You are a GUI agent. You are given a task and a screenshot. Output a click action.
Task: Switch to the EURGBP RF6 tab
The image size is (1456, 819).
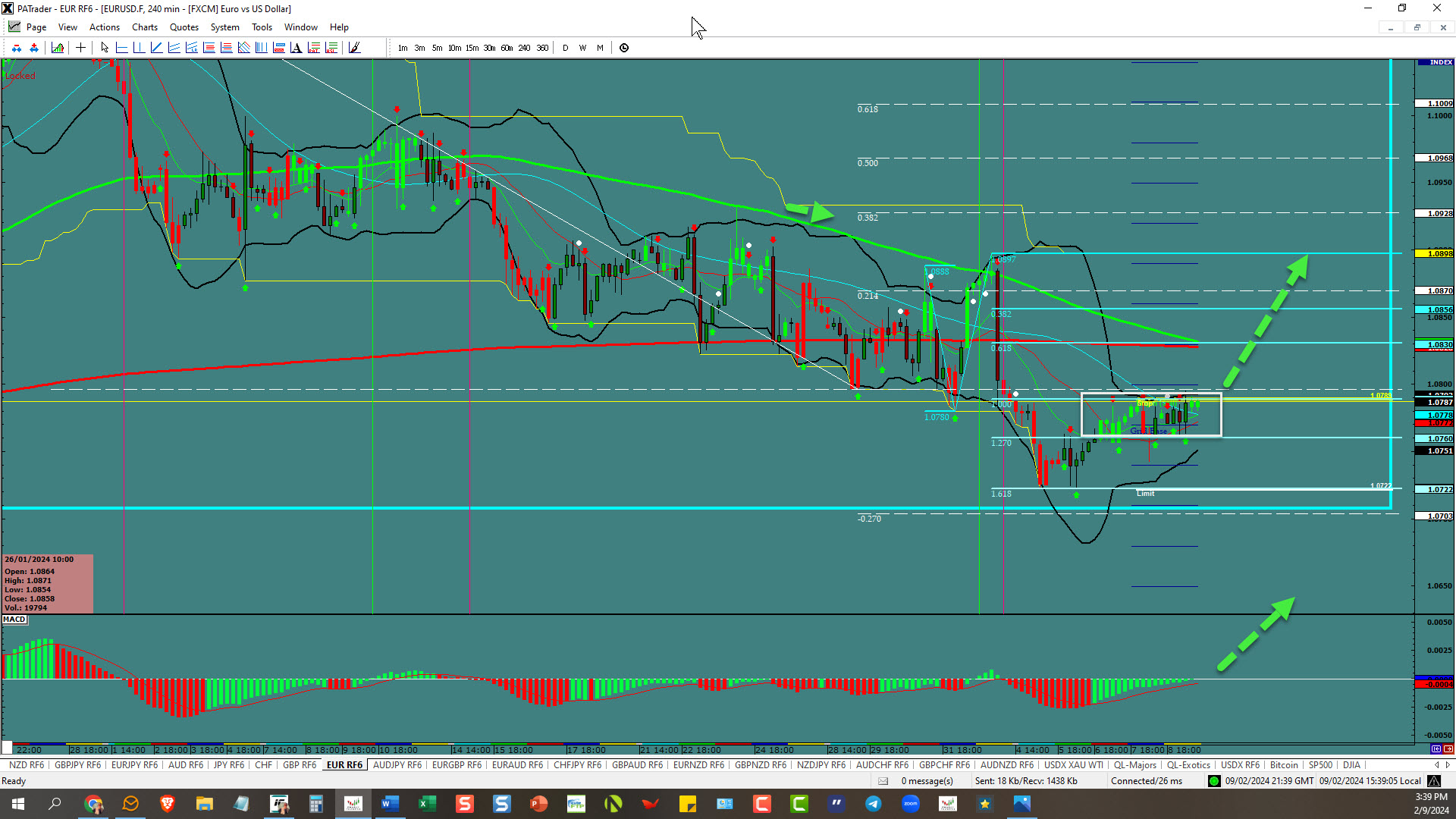coord(457,765)
